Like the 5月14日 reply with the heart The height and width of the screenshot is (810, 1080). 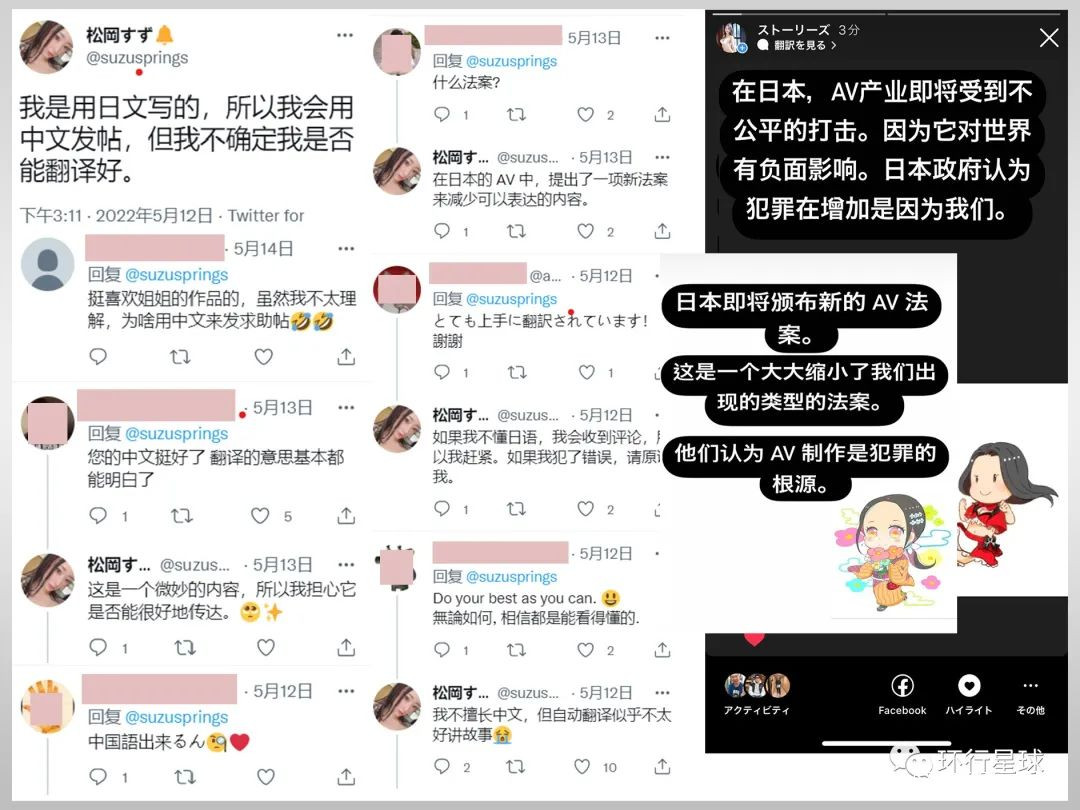(264, 356)
